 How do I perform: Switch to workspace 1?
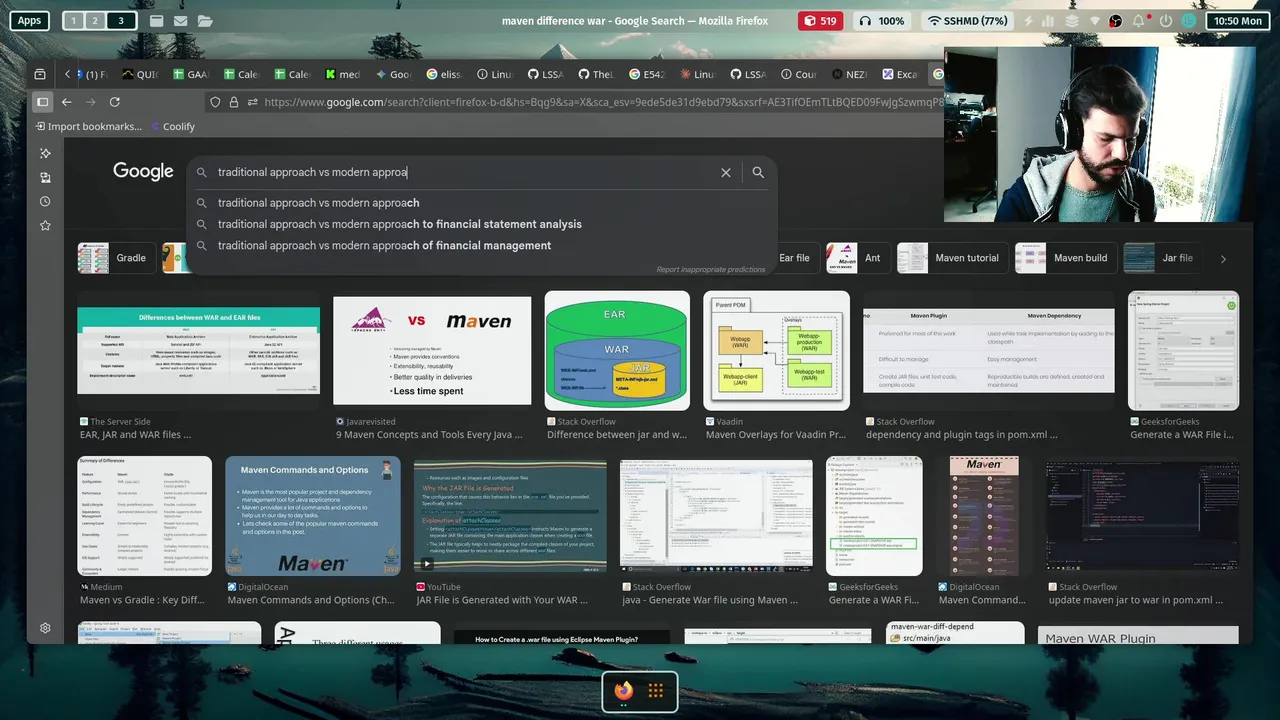(x=73, y=21)
